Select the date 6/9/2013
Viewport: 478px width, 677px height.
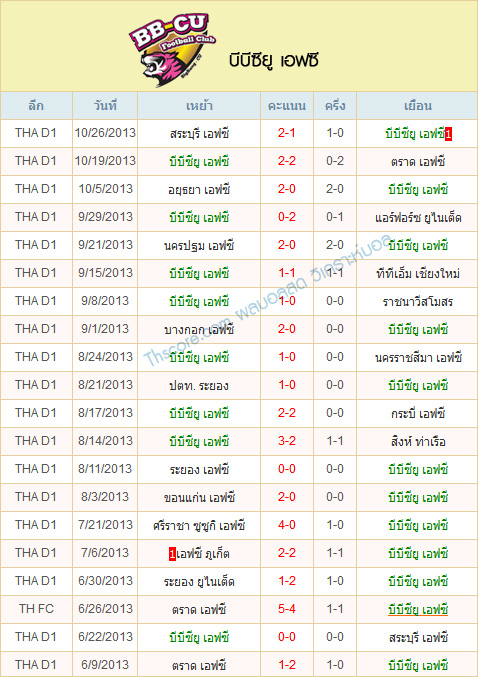coord(105,664)
